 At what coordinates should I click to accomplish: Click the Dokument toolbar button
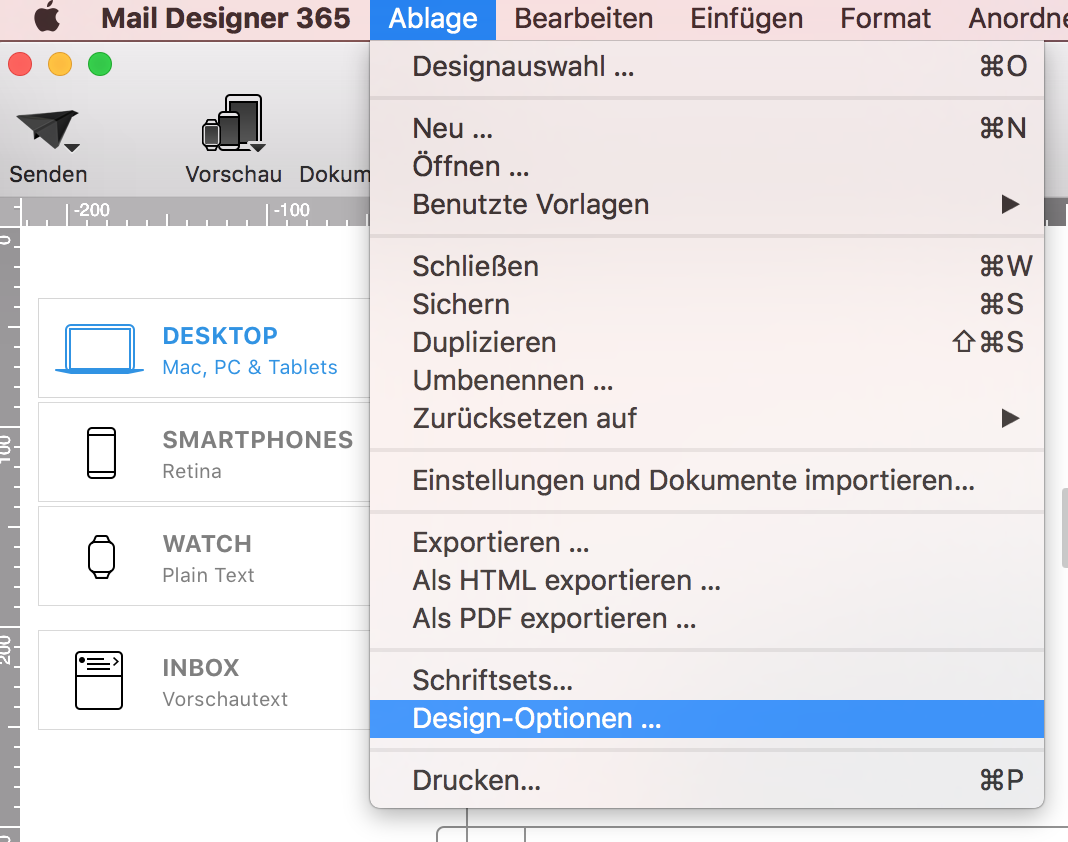(335, 174)
